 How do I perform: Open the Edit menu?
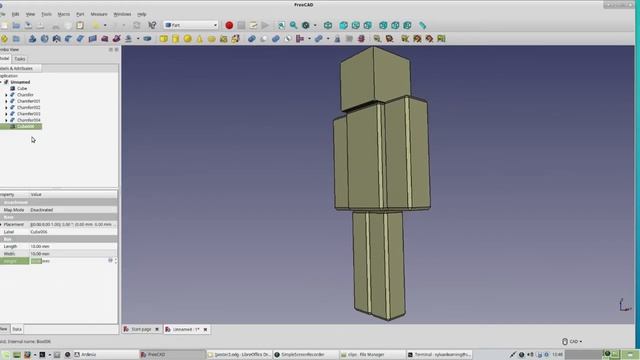point(15,14)
